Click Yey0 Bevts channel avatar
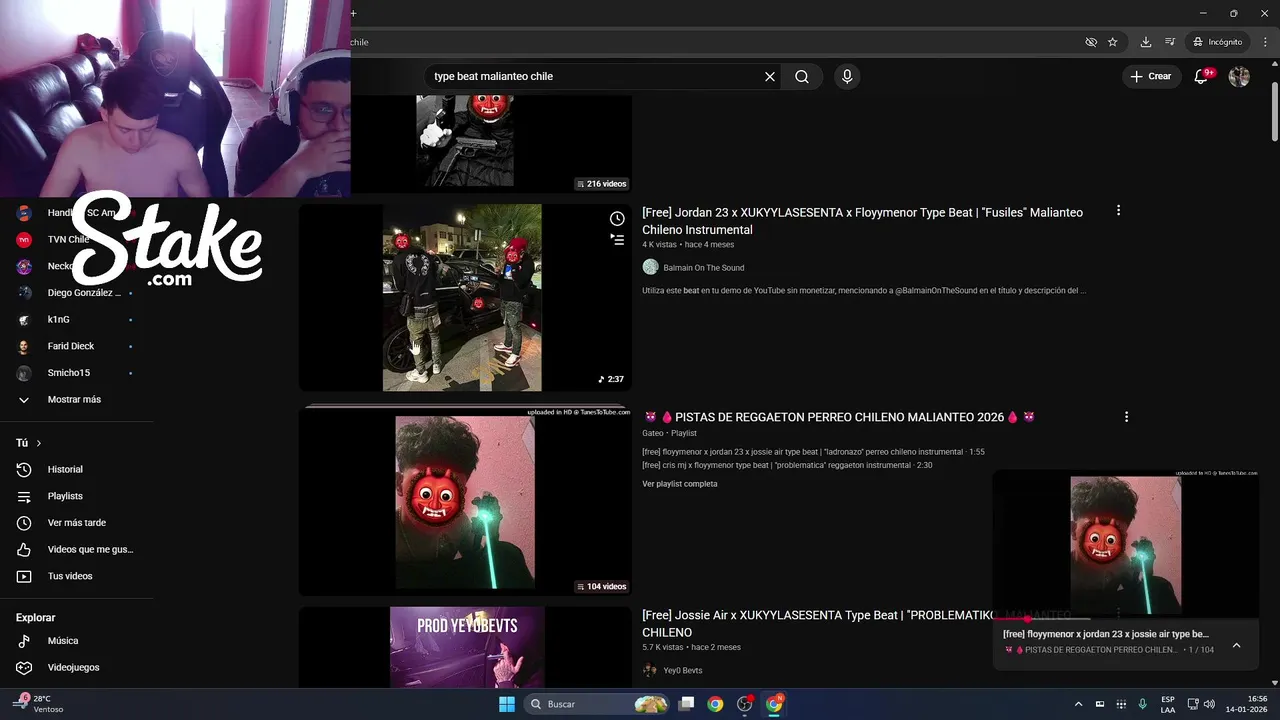1280x720 pixels. pos(650,670)
